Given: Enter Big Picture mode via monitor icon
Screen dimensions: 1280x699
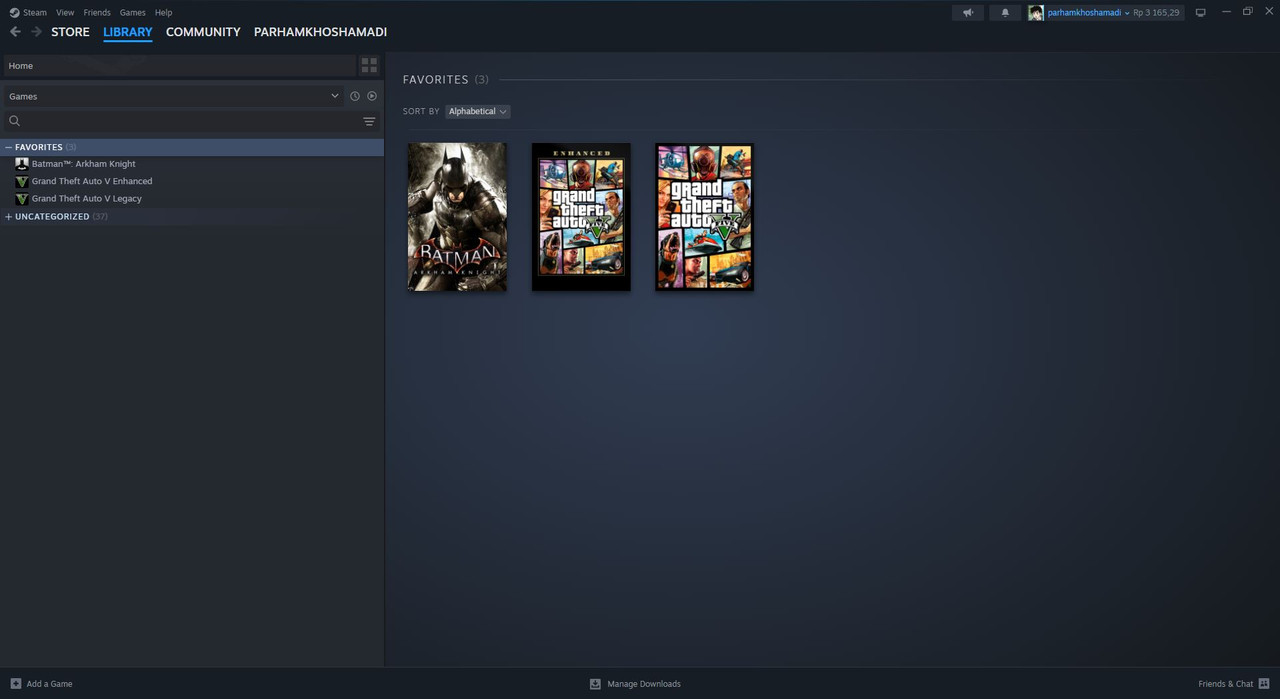Looking at the screenshot, I should click(x=1201, y=13).
